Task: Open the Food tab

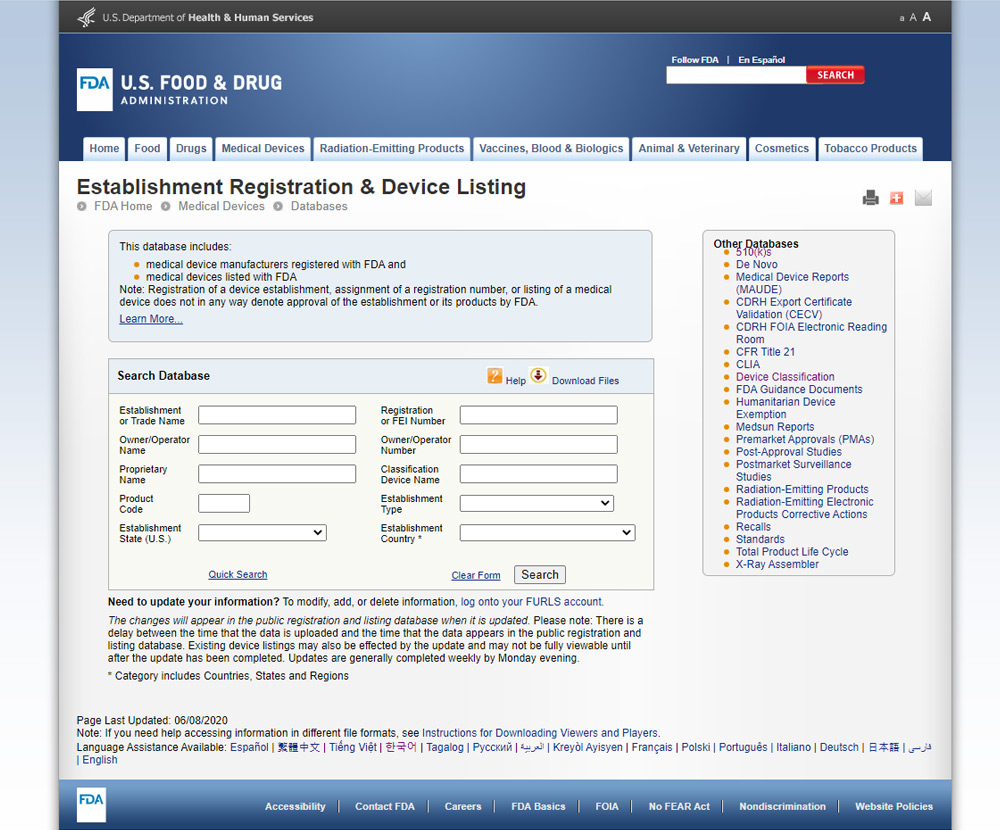Action: [x=147, y=149]
